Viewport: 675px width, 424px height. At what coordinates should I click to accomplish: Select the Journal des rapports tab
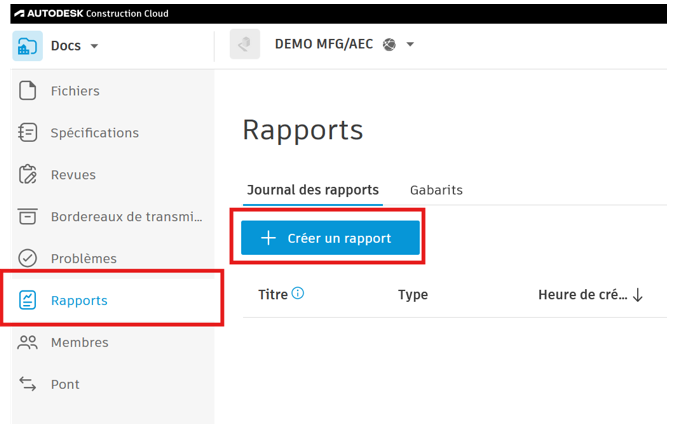[x=313, y=190]
